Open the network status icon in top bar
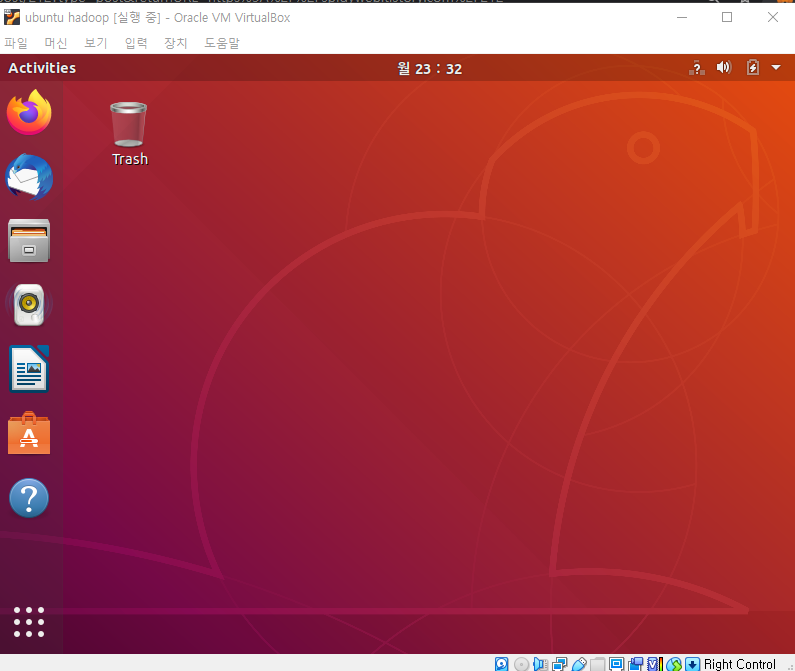Screen dimensions: 795x671 tap(697, 68)
